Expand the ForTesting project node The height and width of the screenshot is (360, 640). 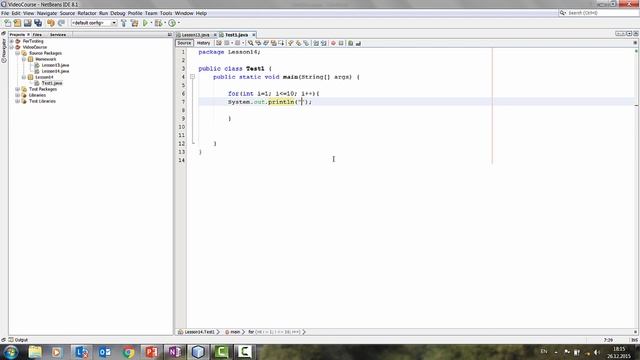pos(12,41)
